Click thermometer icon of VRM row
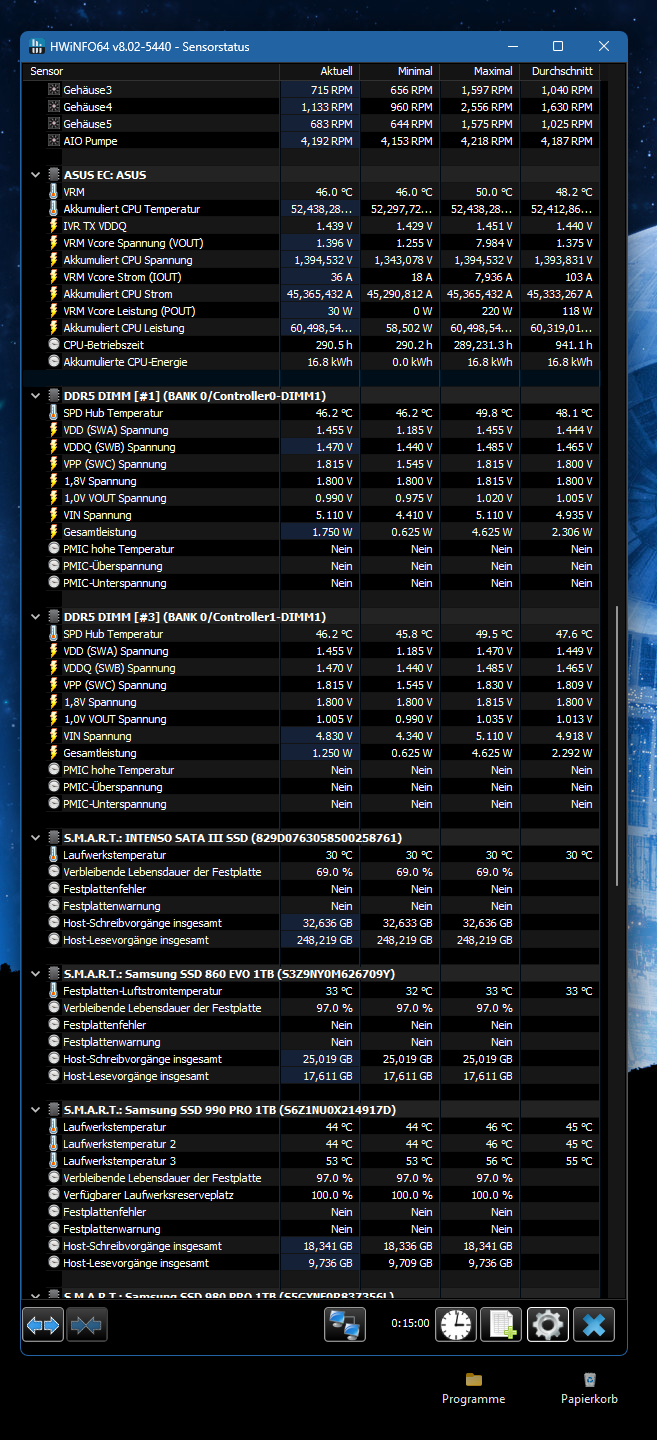 tap(54, 192)
